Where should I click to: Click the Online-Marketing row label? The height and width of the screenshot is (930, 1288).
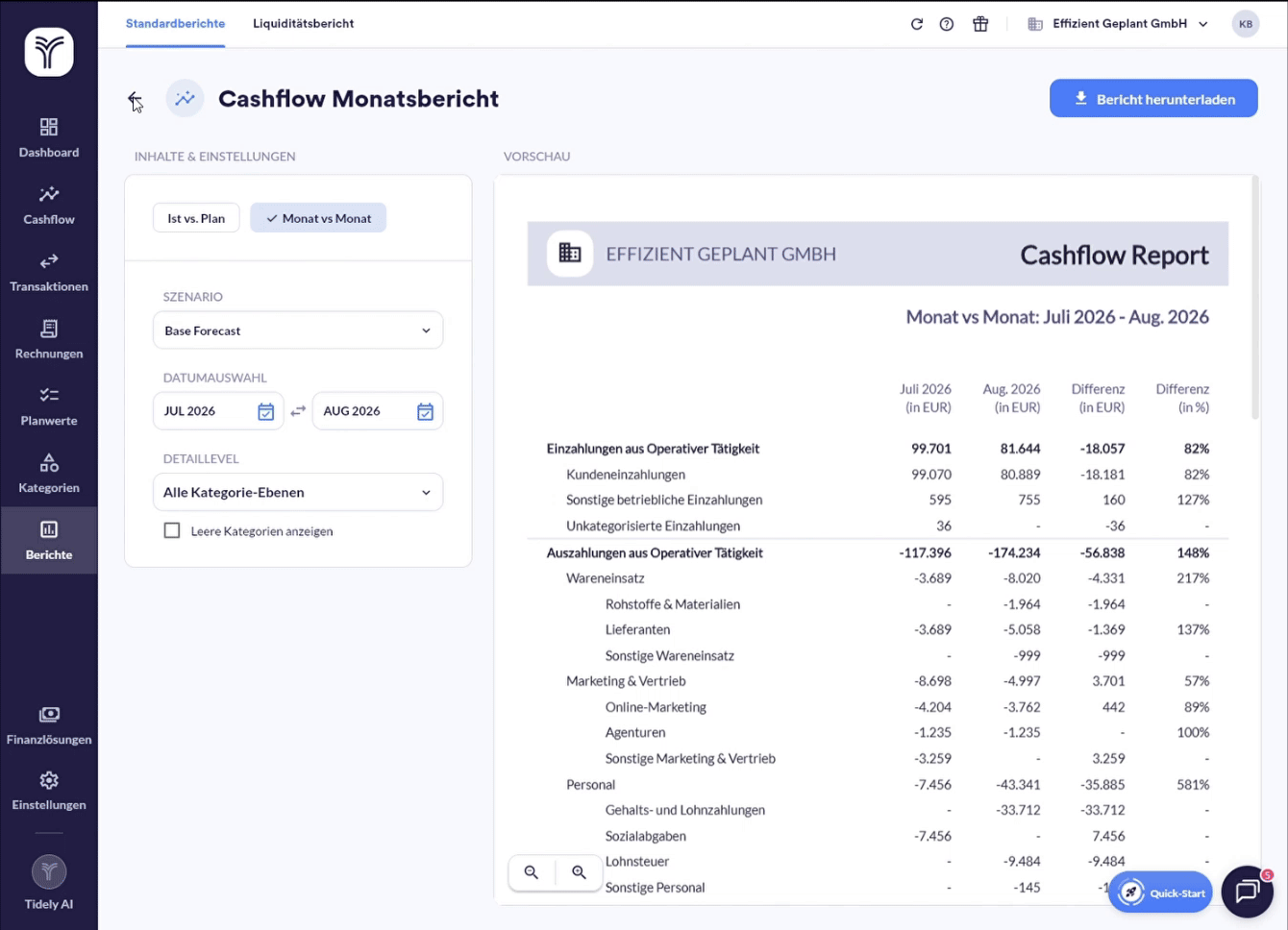656,707
